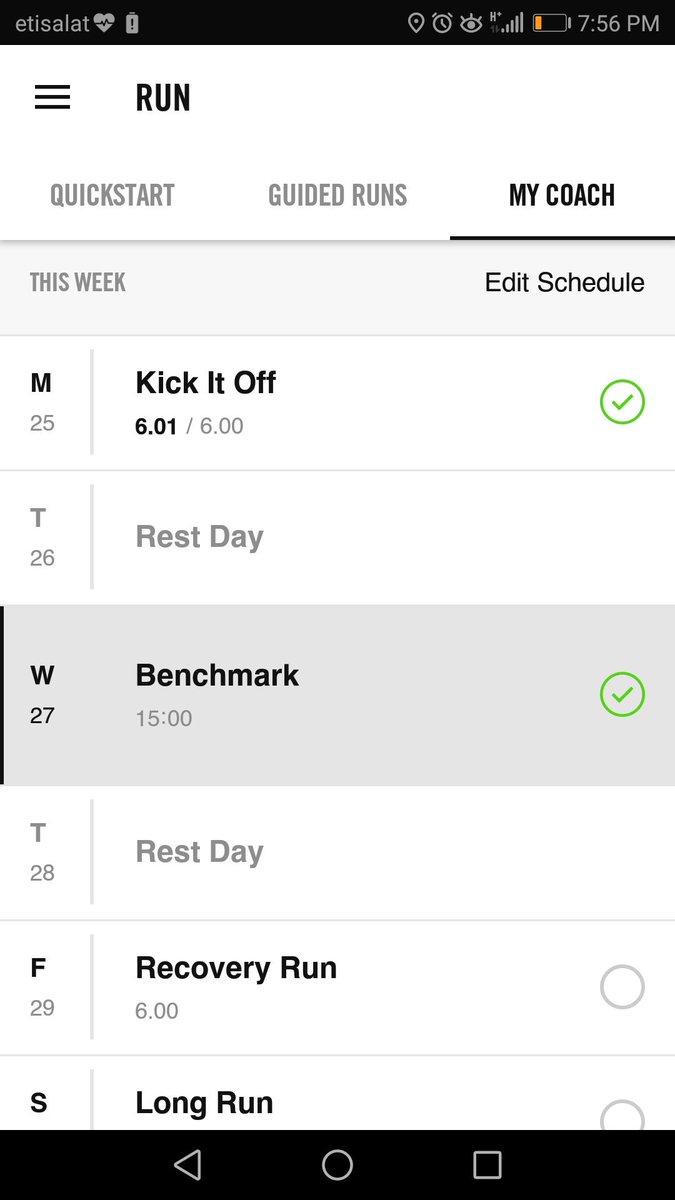Open the Kick It Off workout

(x=206, y=383)
